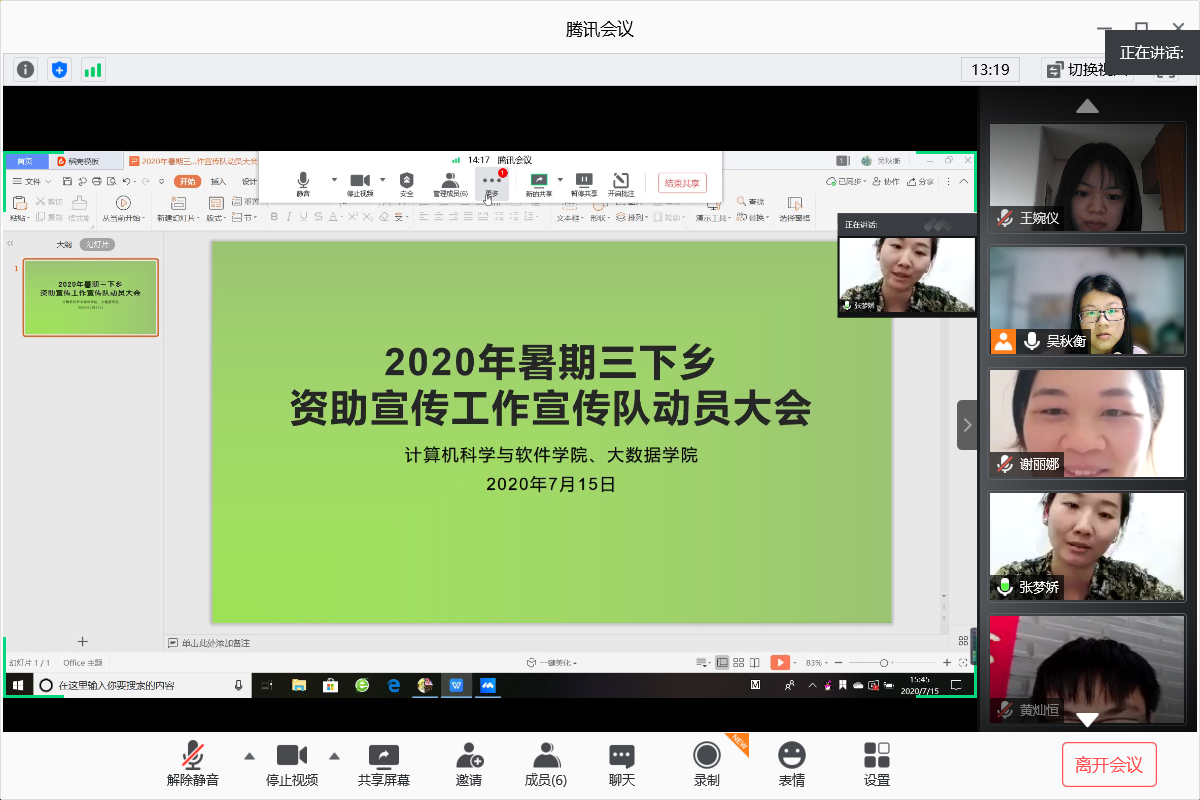
Task: Open the 聊天 chat window
Action: pos(622,765)
